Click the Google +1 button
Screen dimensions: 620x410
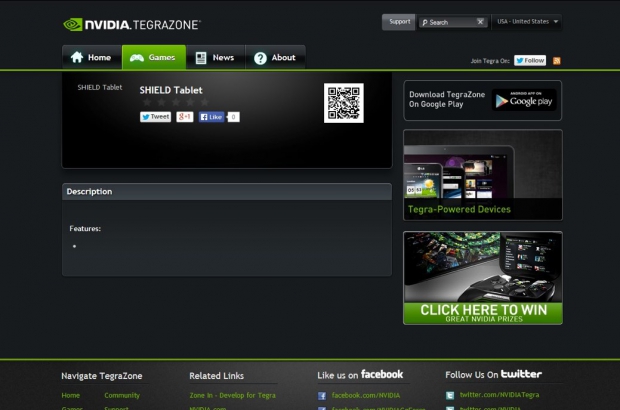coord(185,117)
